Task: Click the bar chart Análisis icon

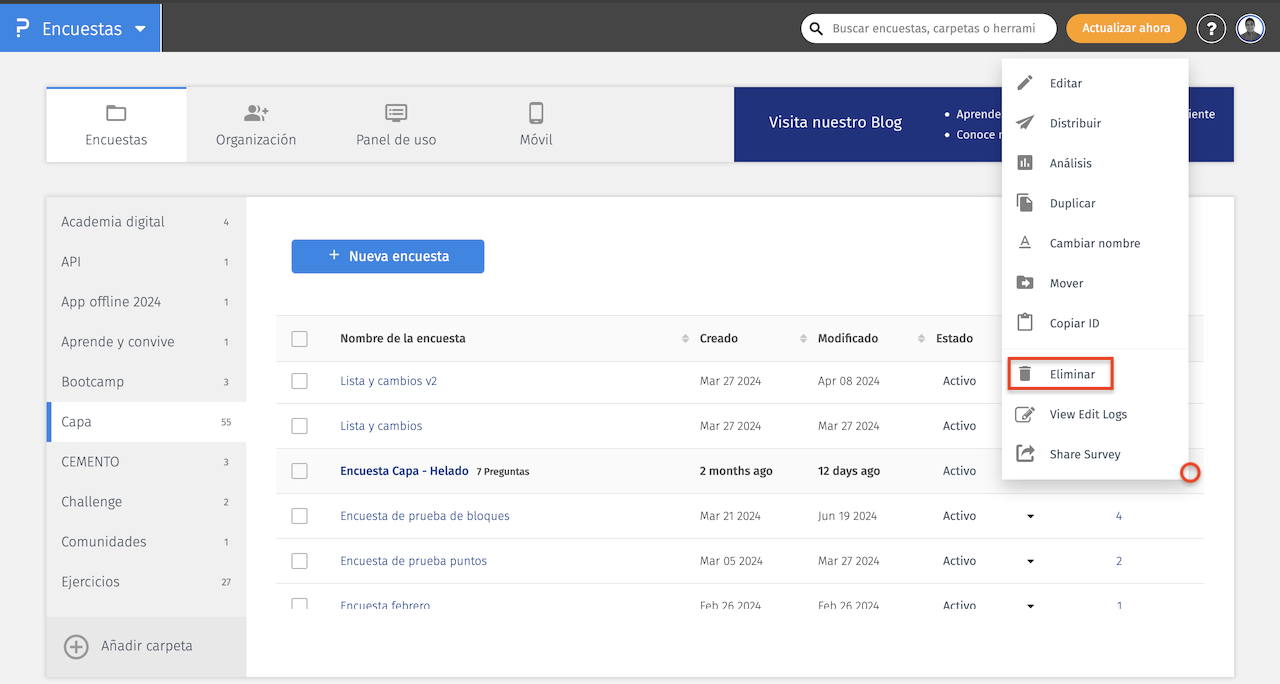Action: [x=1025, y=163]
